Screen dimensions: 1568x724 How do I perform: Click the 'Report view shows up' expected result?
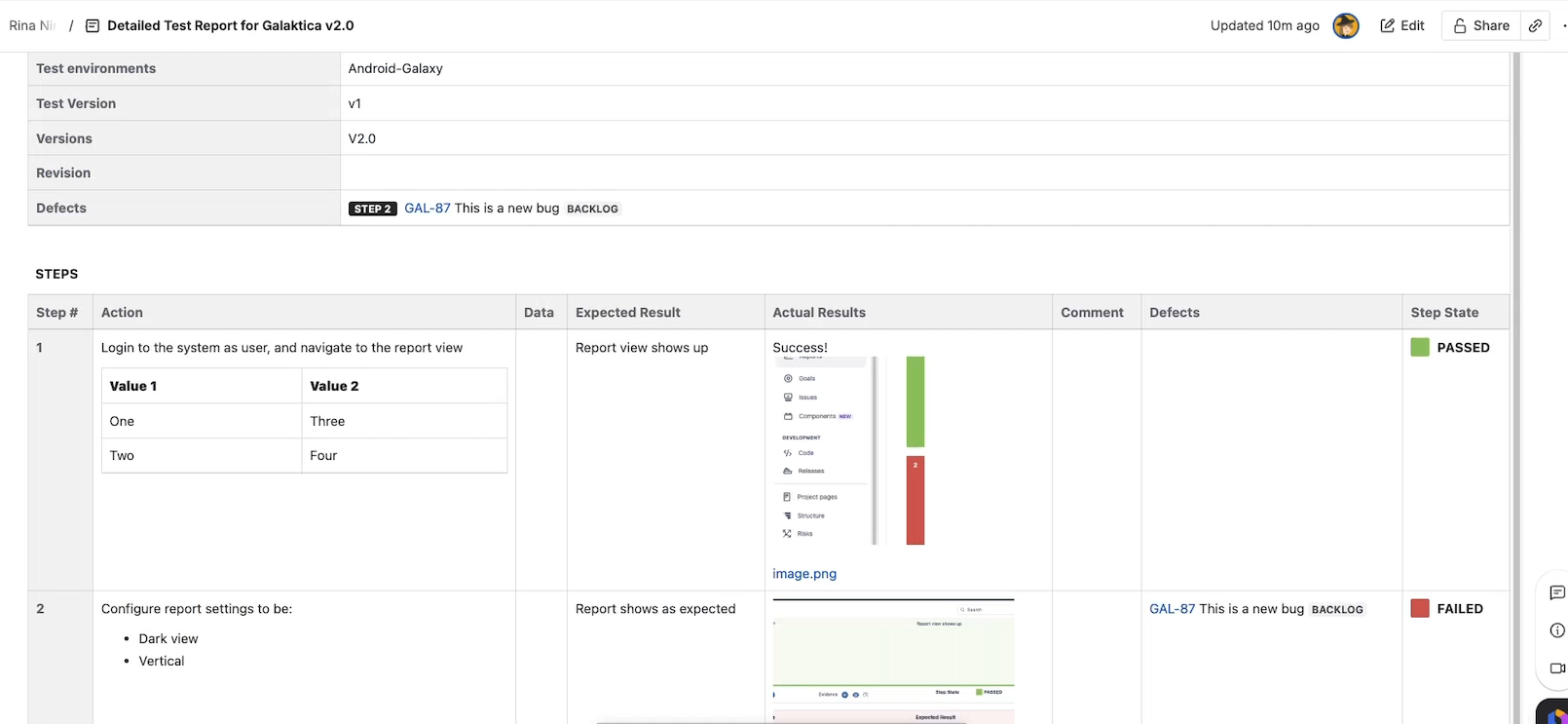coord(642,348)
